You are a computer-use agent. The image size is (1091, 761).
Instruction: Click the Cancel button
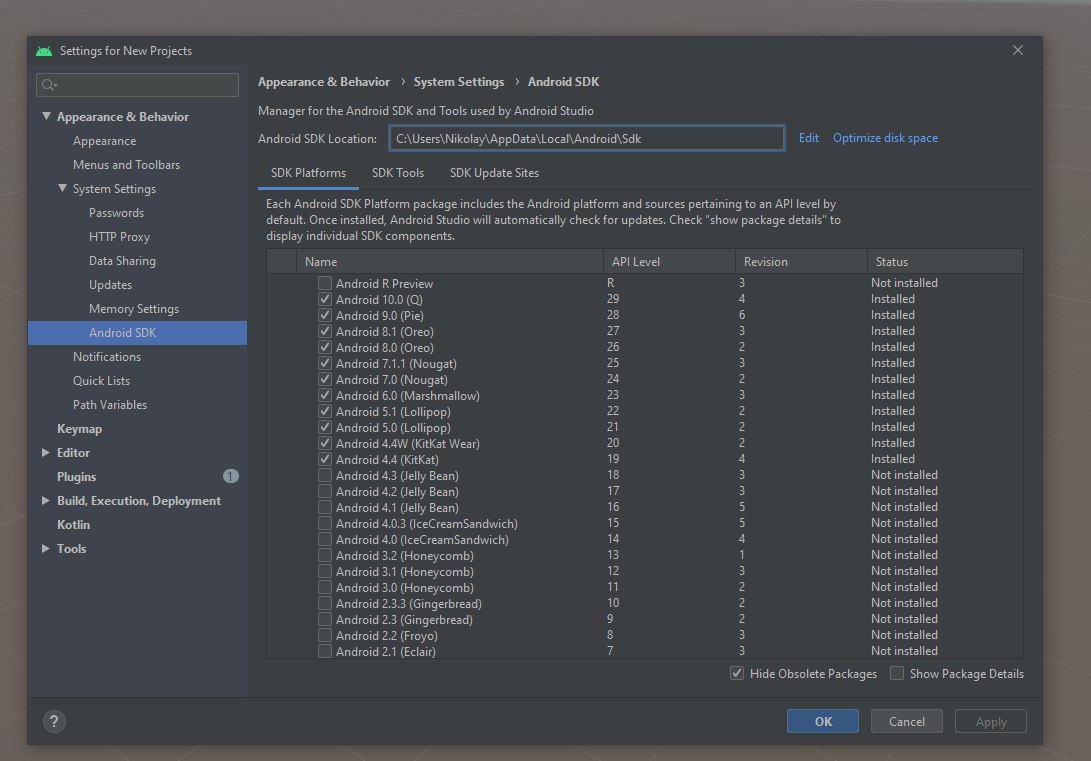point(907,721)
